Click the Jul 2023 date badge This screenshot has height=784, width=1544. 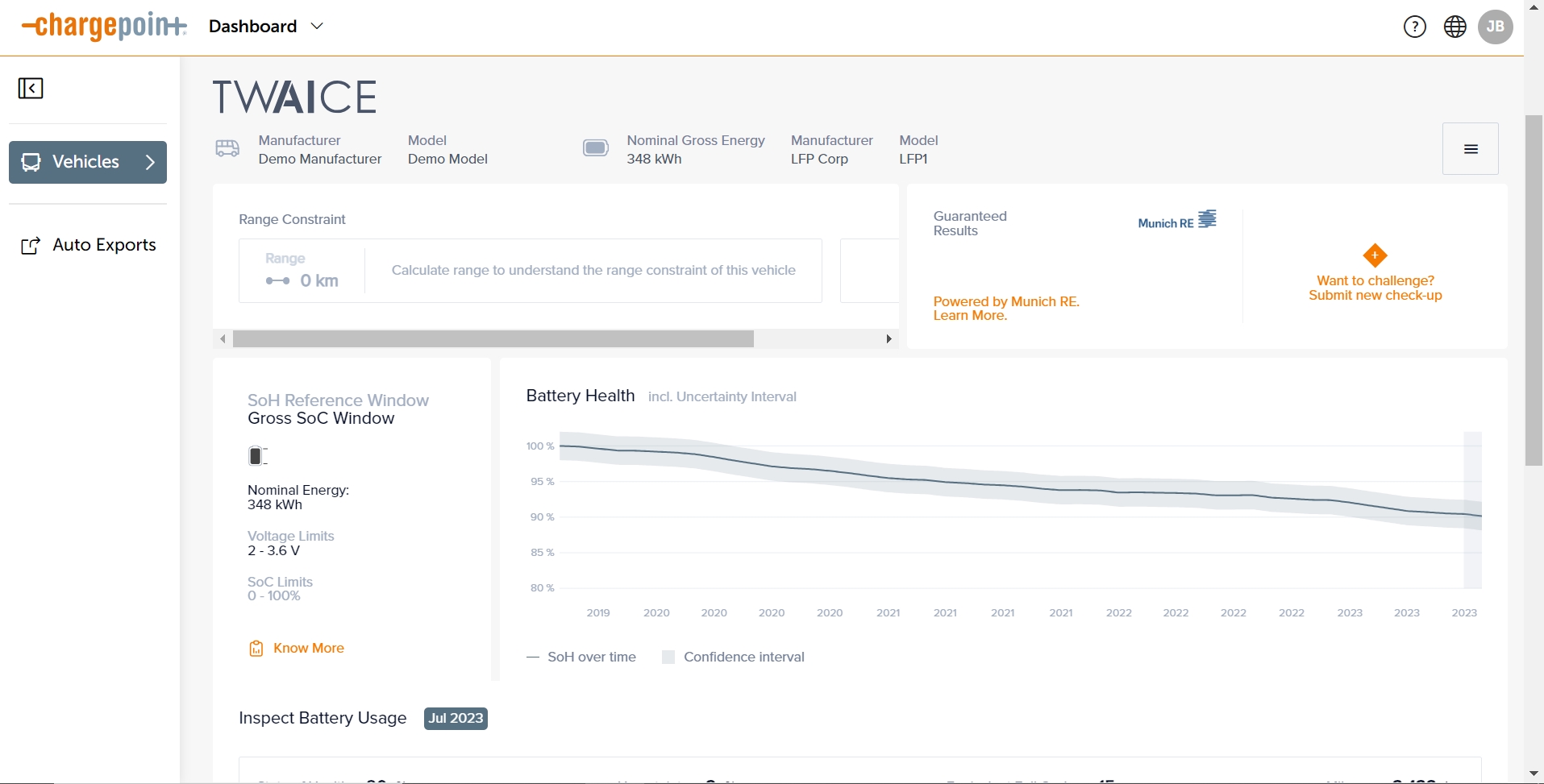pyautogui.click(x=456, y=719)
